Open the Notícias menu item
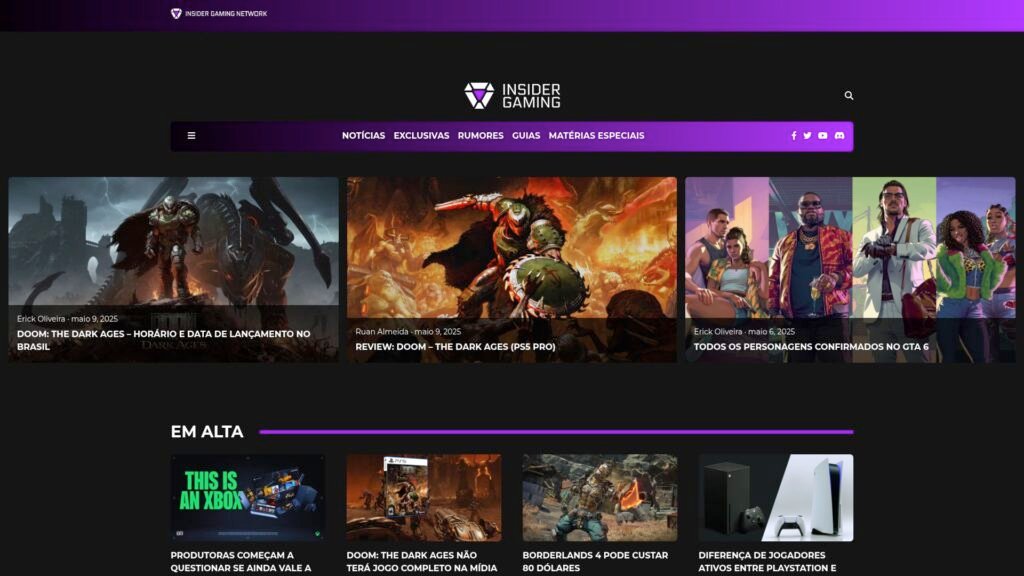Image resolution: width=1024 pixels, height=576 pixels. (x=363, y=136)
